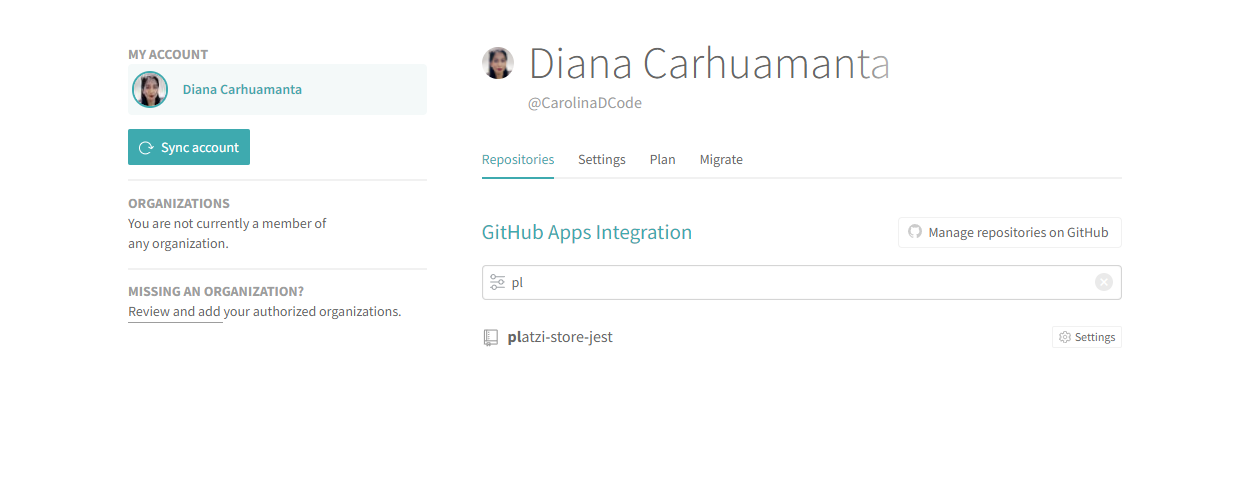Click the GitHub logo icon
The image size is (1248, 484).
[x=915, y=232]
